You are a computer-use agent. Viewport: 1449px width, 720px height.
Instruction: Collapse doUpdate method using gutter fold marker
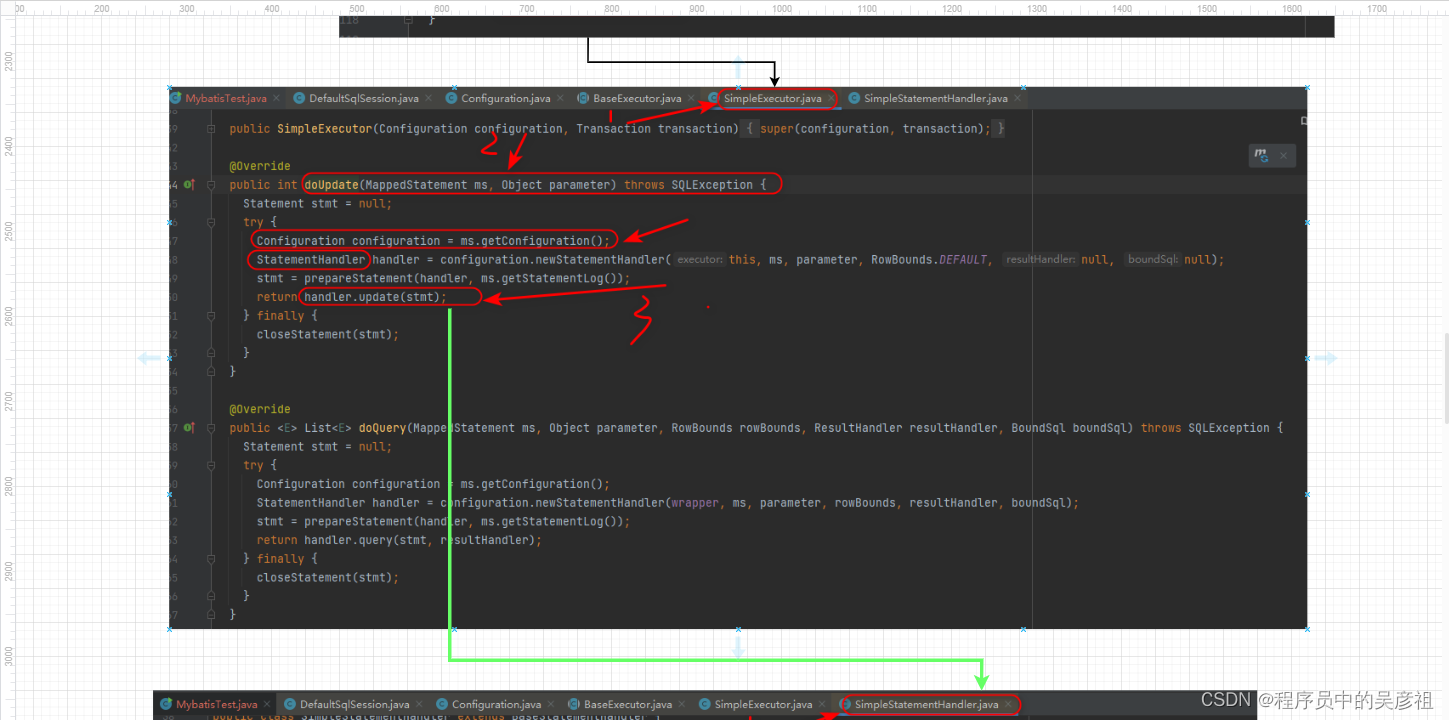click(211, 184)
